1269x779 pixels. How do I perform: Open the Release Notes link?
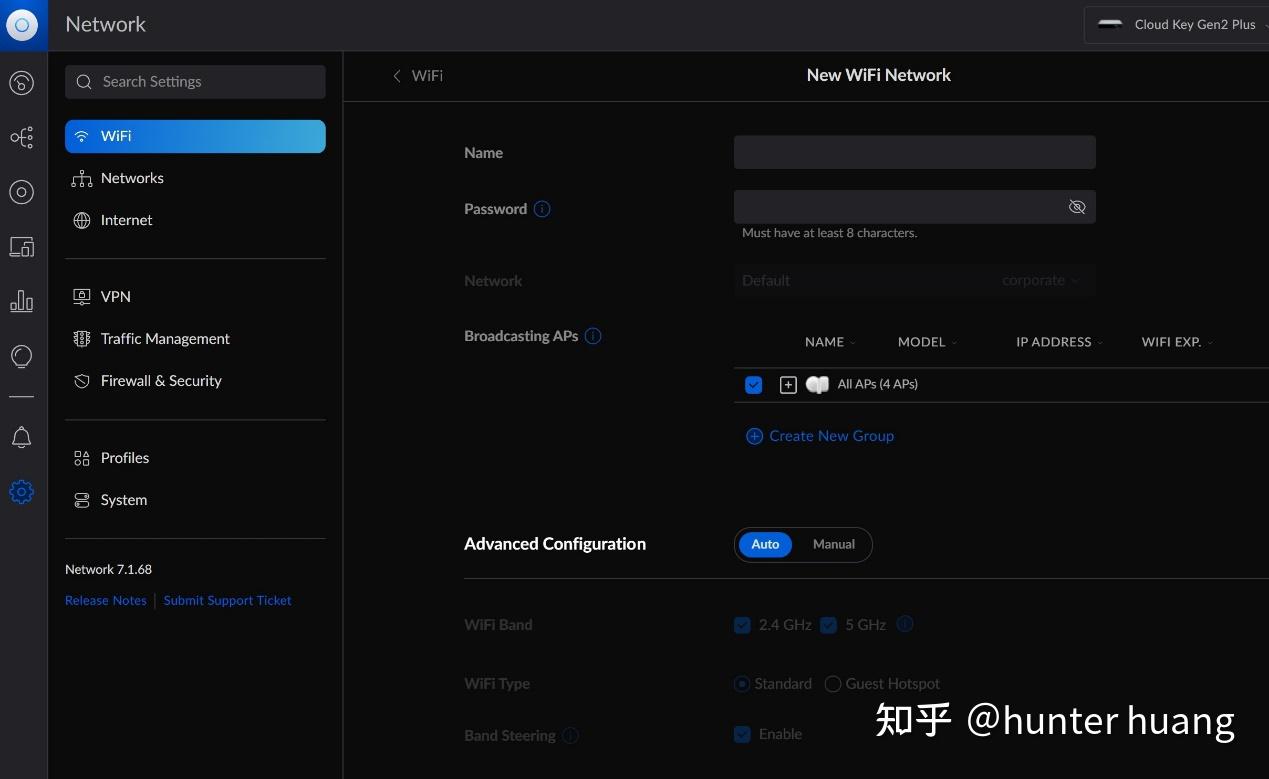click(x=105, y=600)
